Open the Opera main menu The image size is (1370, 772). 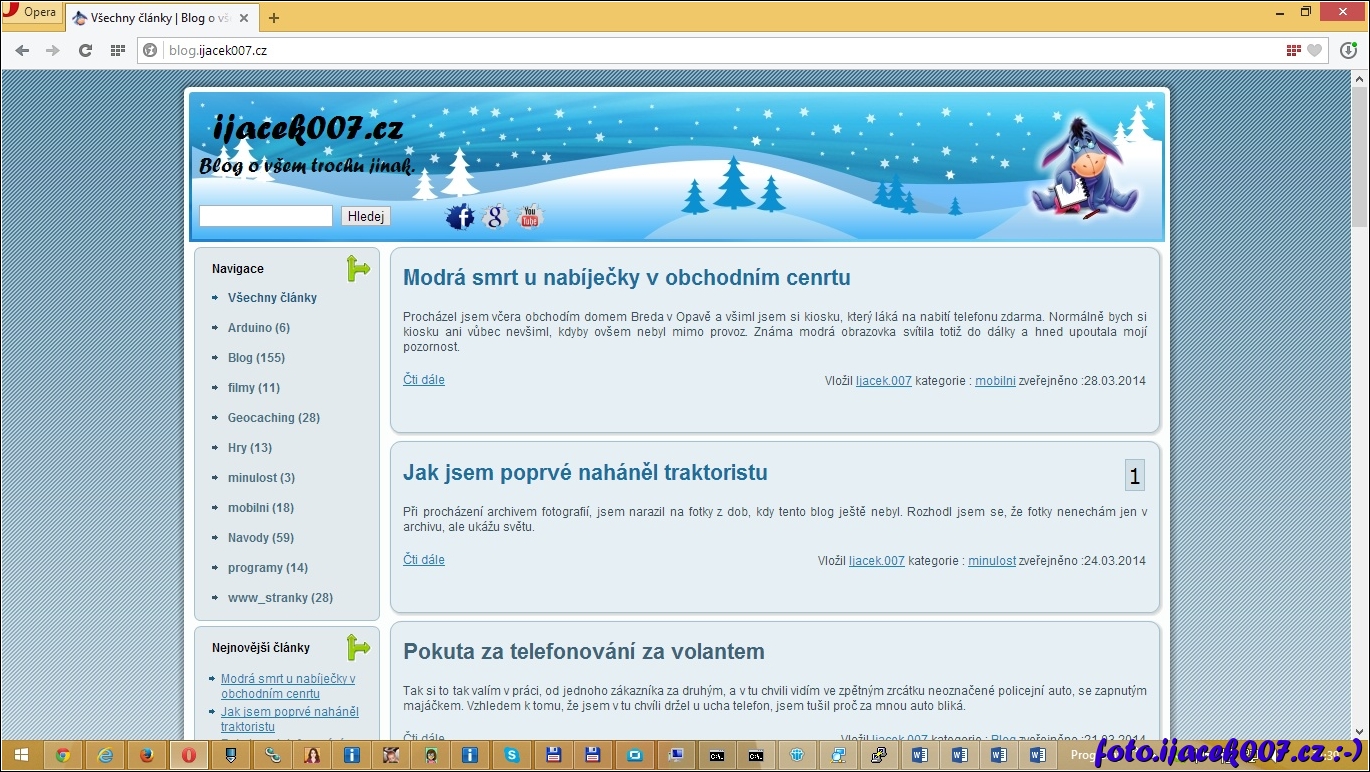30,13
